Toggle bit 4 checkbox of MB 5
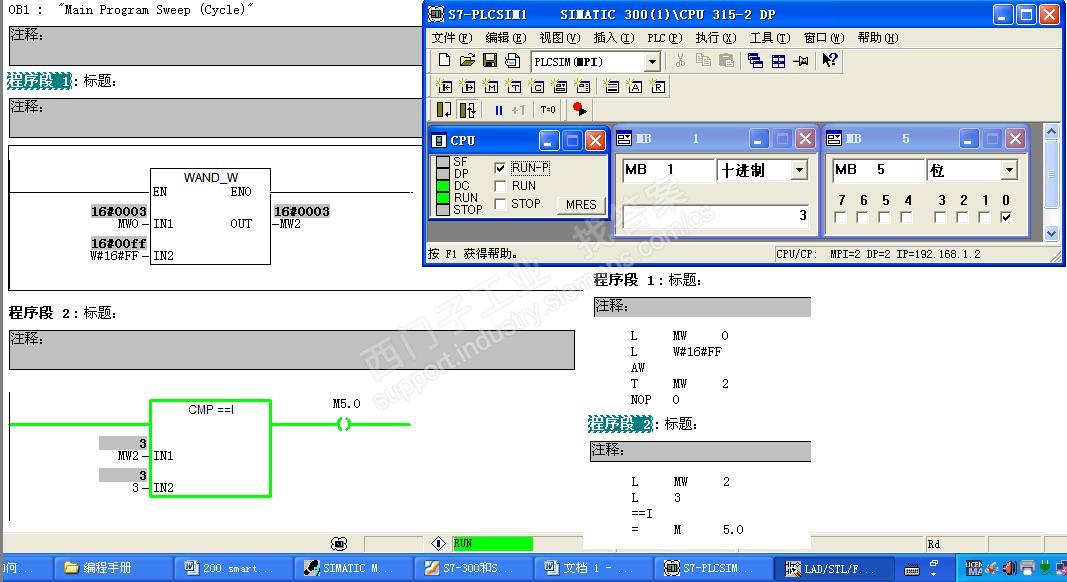The image size is (1067, 582). pyautogui.click(x=906, y=217)
